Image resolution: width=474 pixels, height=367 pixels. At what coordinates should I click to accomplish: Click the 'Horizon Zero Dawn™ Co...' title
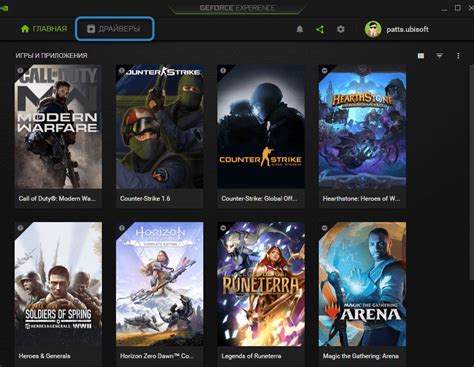(x=157, y=356)
